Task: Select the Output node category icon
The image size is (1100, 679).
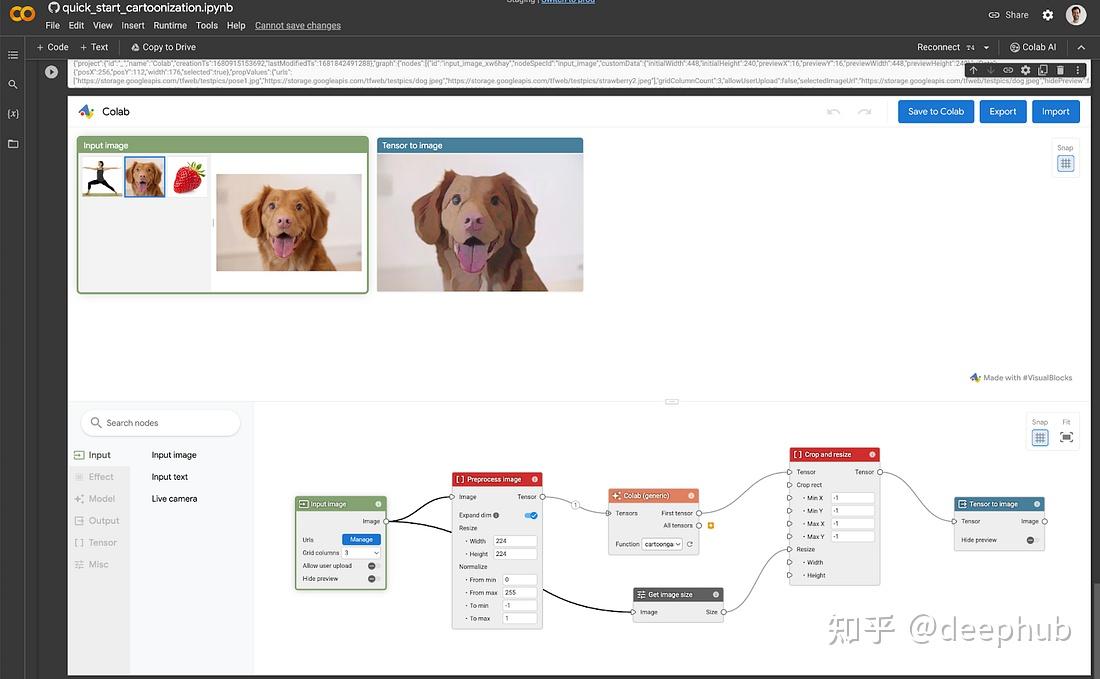Action: point(79,520)
